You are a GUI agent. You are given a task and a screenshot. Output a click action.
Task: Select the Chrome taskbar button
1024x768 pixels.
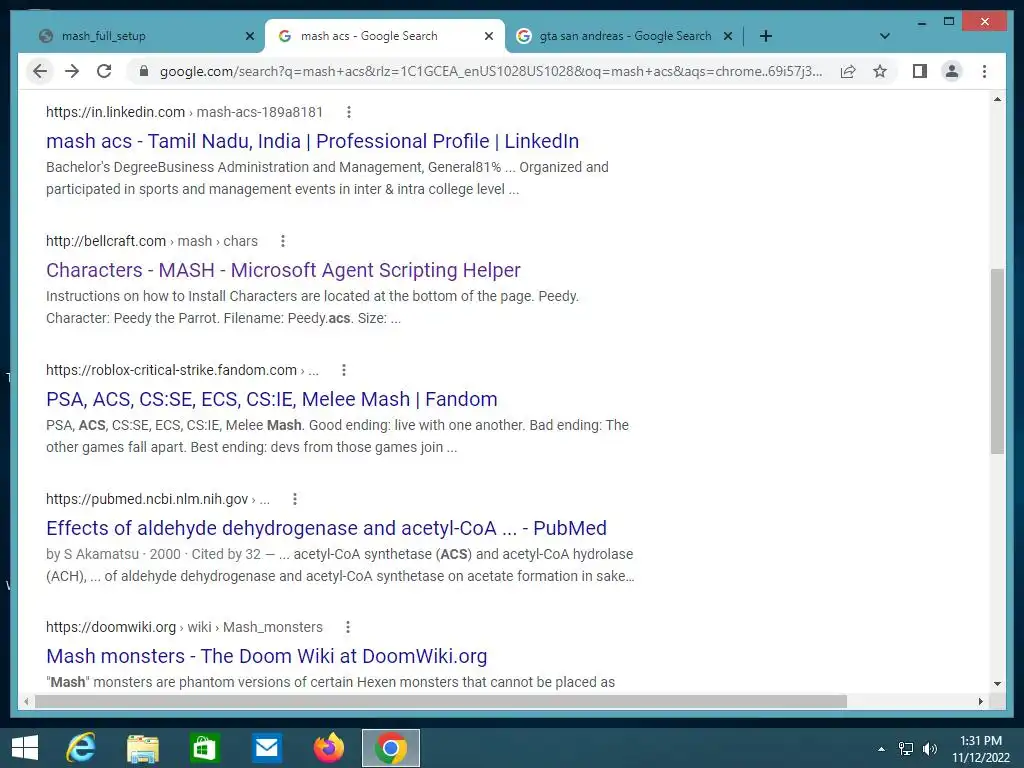[x=391, y=748]
